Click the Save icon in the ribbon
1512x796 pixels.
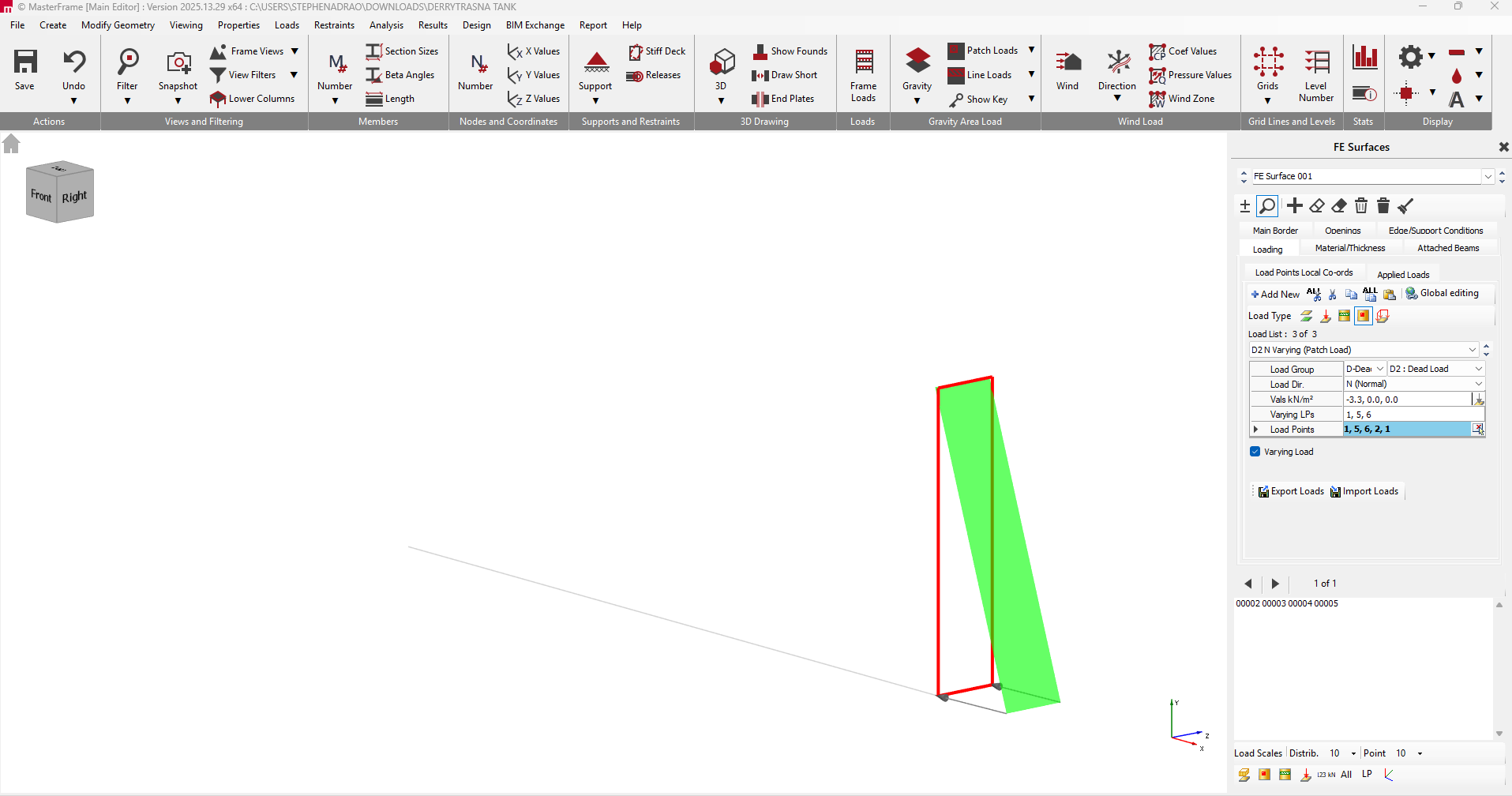(24, 69)
